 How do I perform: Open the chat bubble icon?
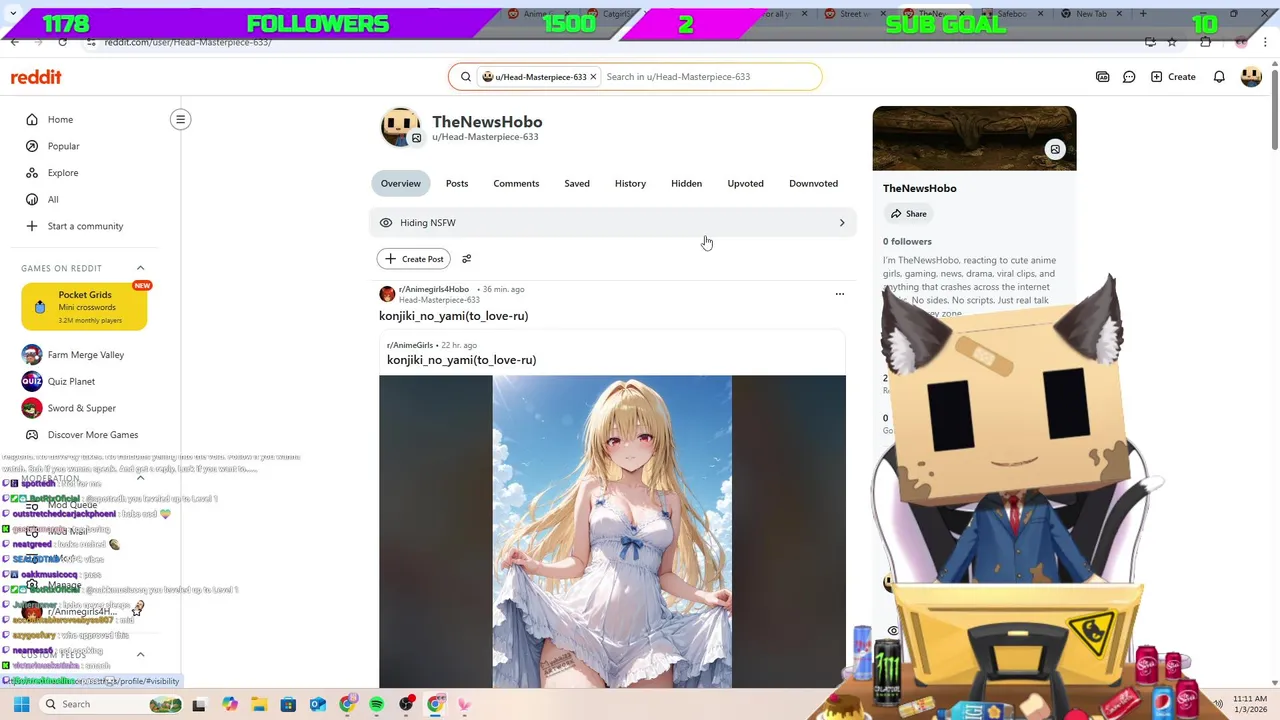coord(1129,77)
